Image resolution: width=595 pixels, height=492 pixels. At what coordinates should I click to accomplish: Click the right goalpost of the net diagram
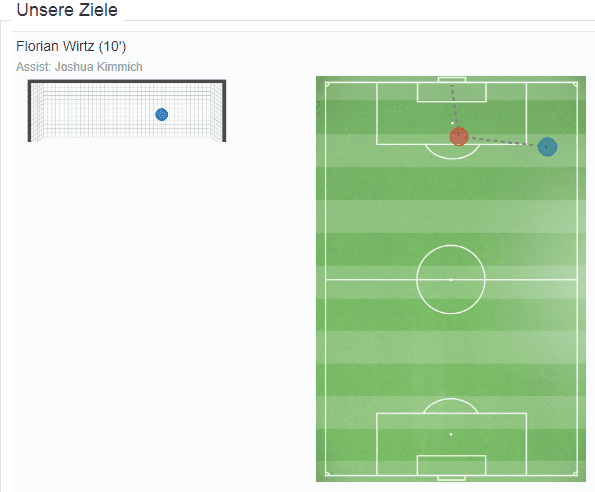click(224, 111)
